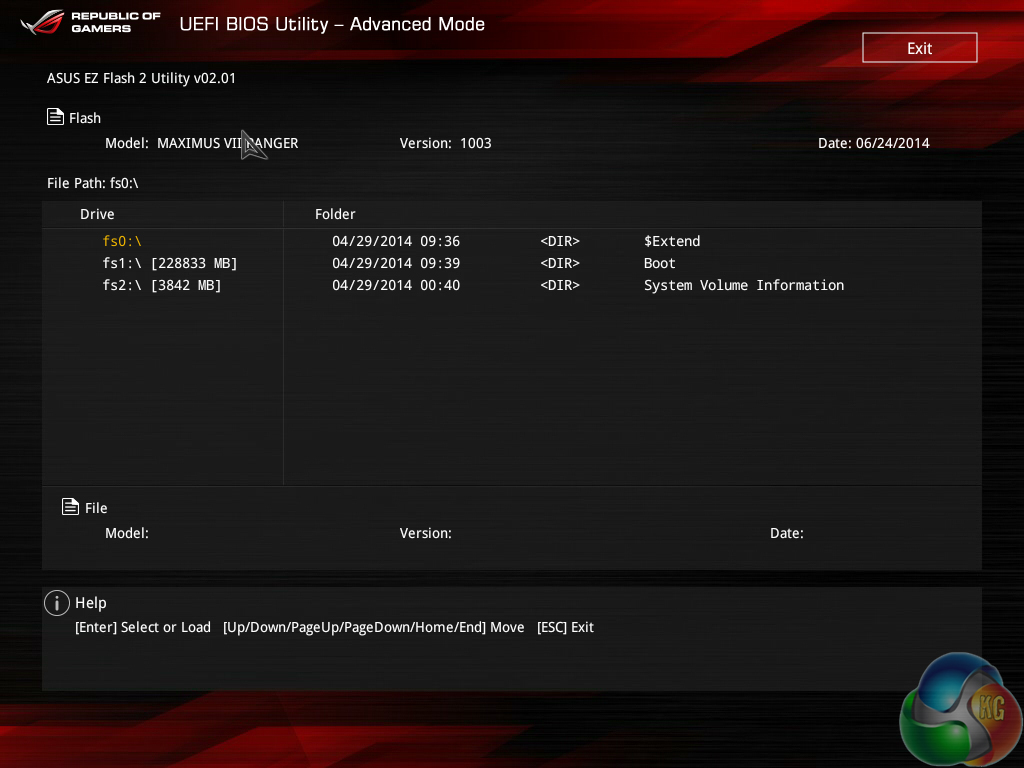Click the Help info icon
The image size is (1024, 768).
point(57,603)
